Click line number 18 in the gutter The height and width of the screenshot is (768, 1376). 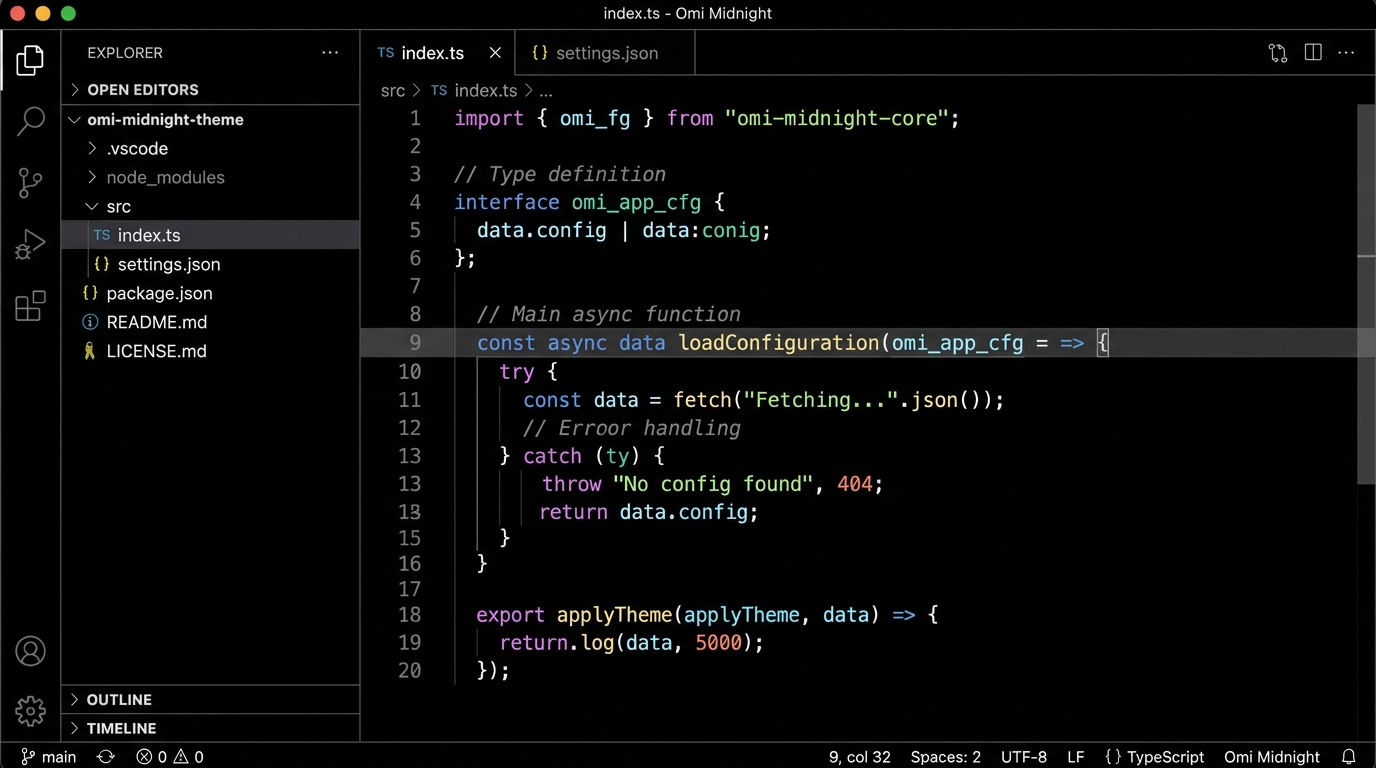pyautogui.click(x=410, y=615)
